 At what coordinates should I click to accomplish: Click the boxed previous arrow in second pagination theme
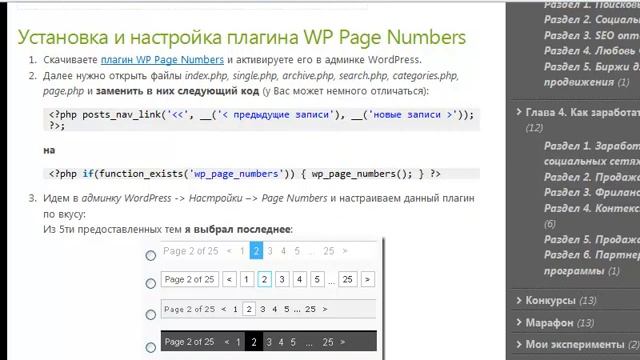[229, 280]
